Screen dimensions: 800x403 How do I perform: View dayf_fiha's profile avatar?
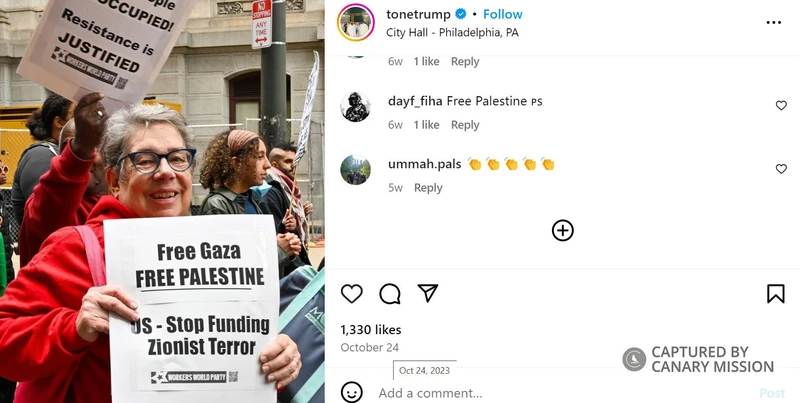click(x=356, y=107)
